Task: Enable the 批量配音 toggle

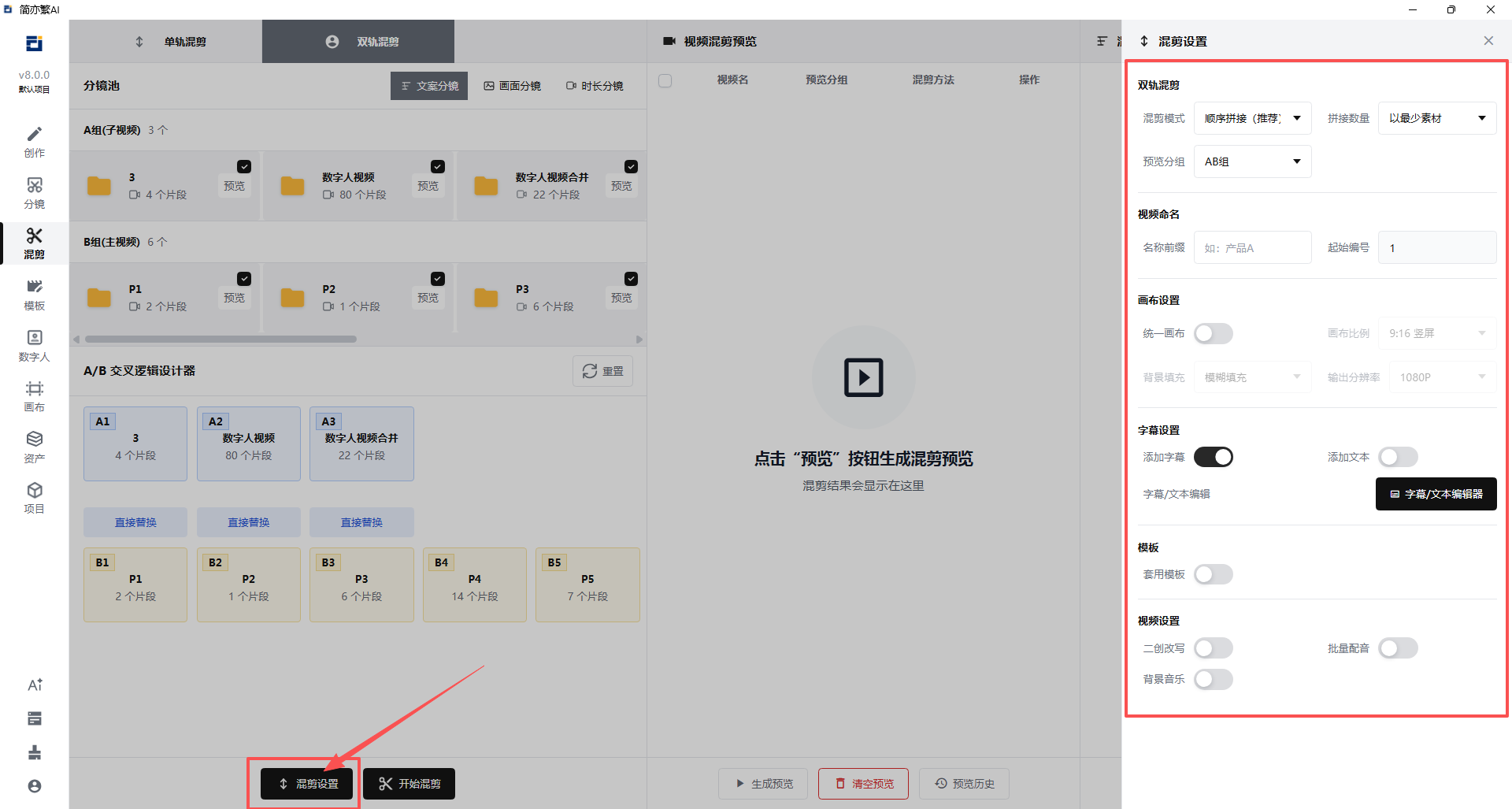Action: point(1398,648)
